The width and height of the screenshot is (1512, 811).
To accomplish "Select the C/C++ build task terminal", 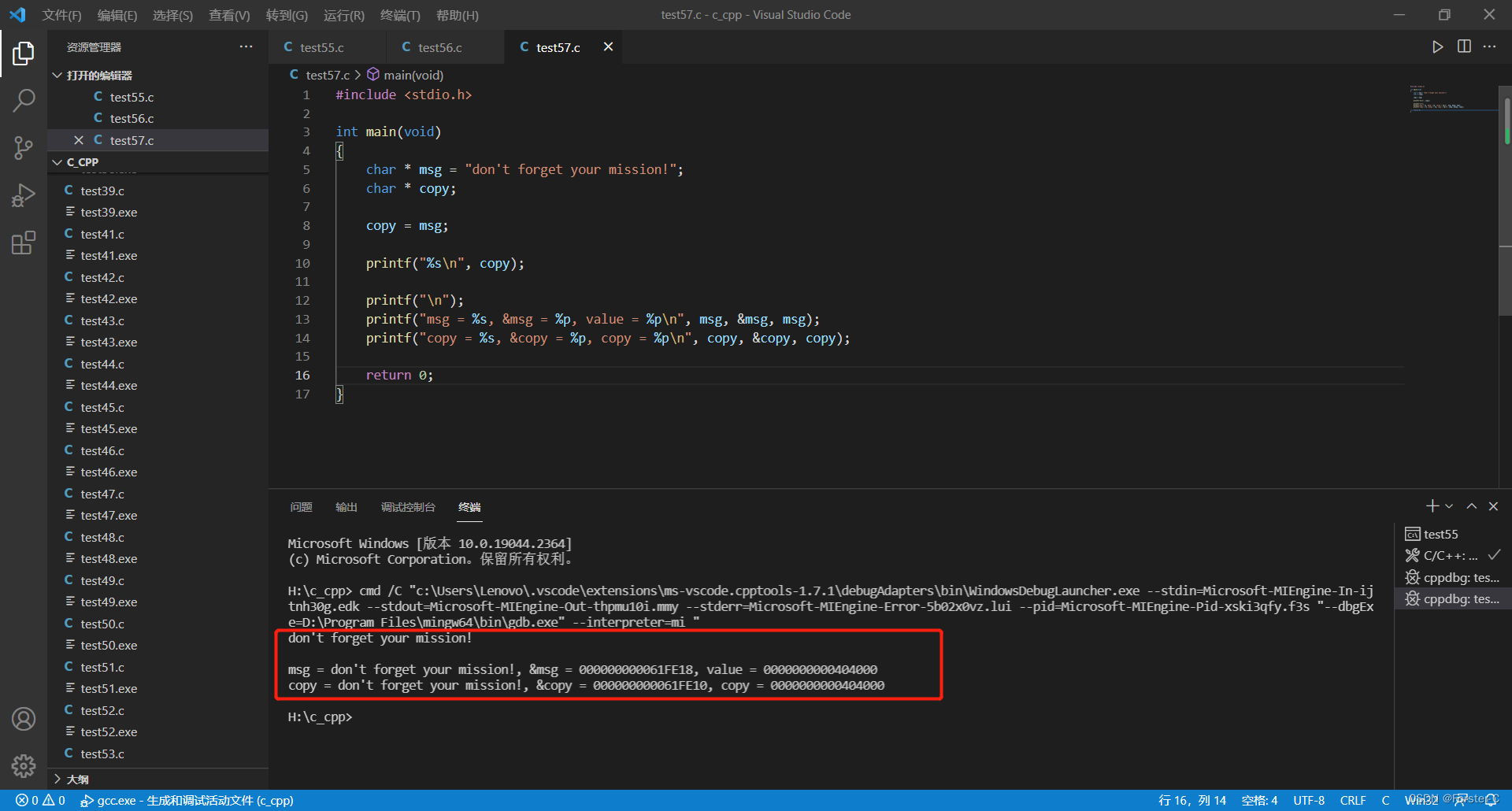I will [1452, 556].
